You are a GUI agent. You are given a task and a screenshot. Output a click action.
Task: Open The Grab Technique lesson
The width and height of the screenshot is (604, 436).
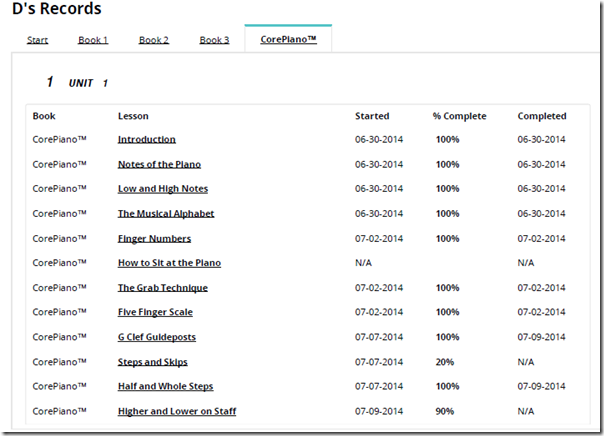[x=163, y=288]
